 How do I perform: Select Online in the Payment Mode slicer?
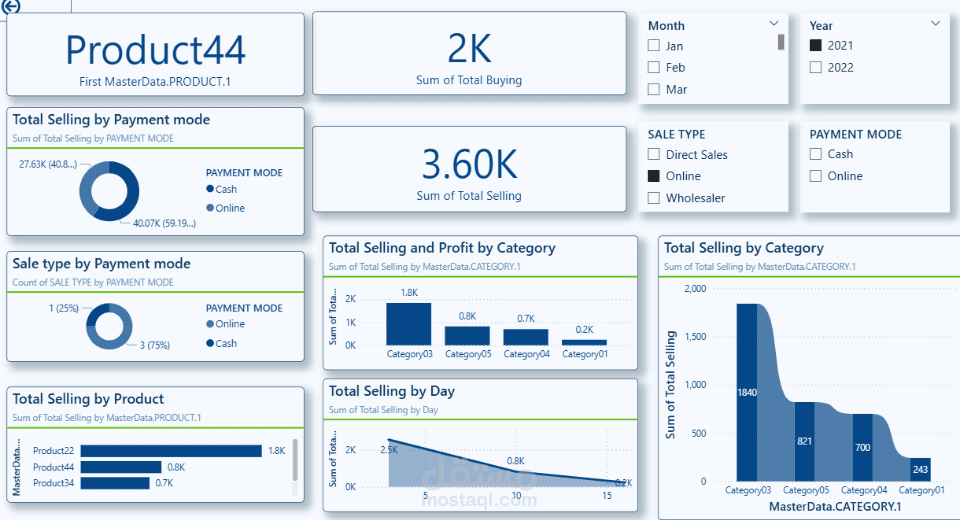816,176
